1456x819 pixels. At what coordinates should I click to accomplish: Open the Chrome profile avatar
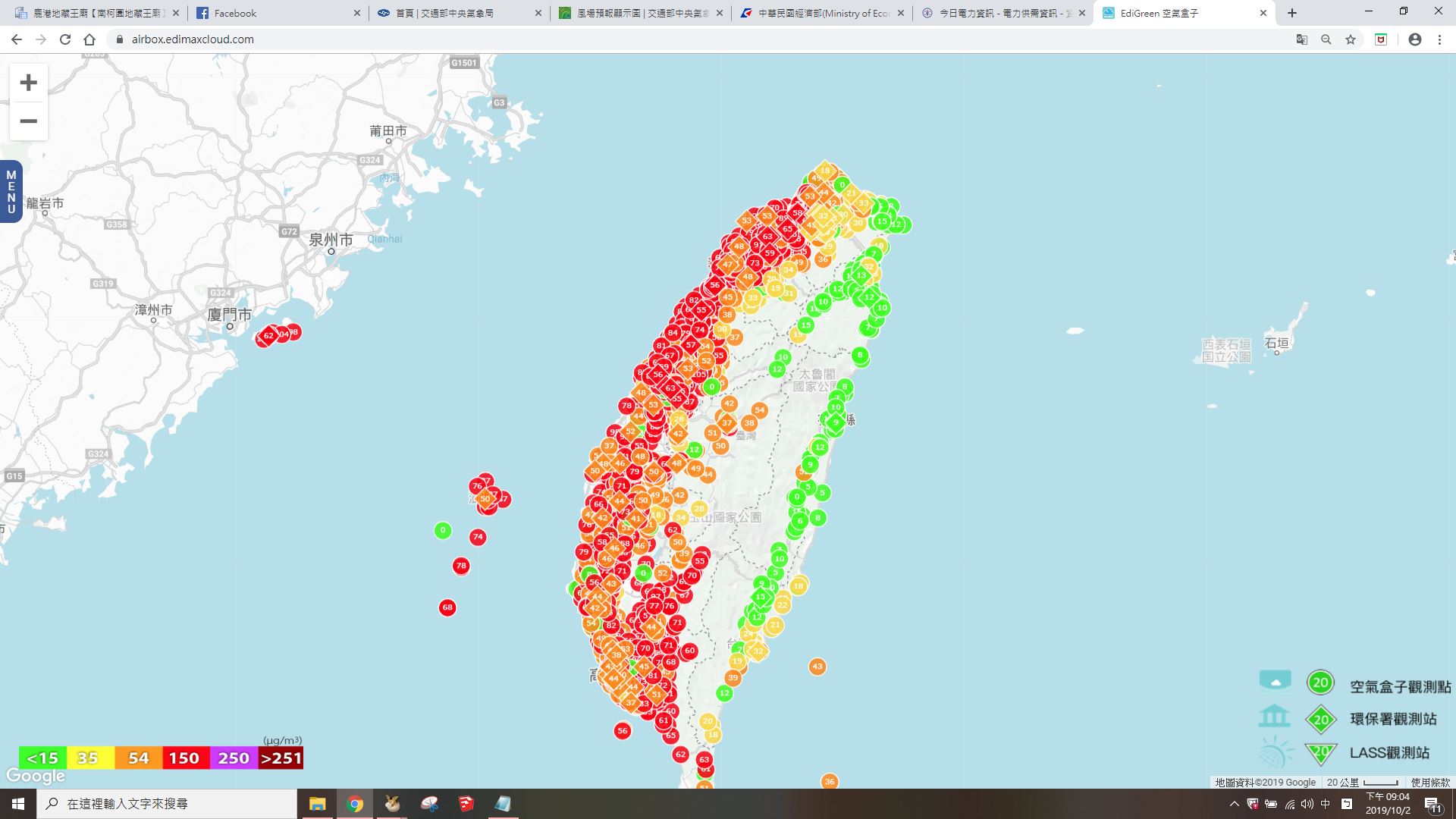coord(1415,39)
